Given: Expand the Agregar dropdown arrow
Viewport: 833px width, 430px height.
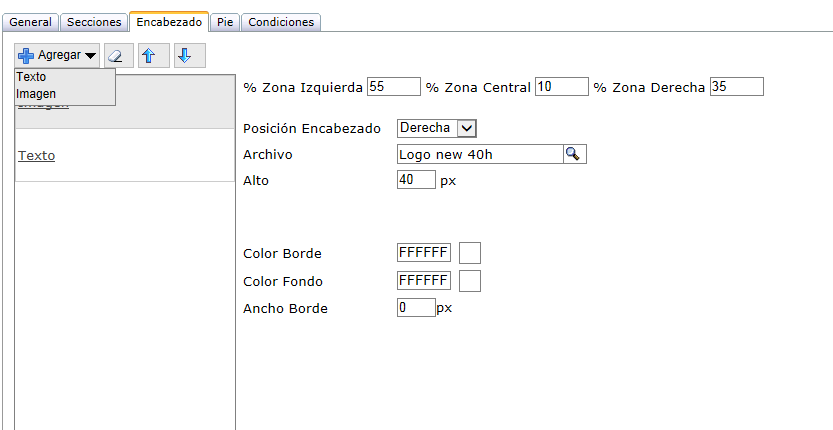Looking at the screenshot, I should (90, 57).
